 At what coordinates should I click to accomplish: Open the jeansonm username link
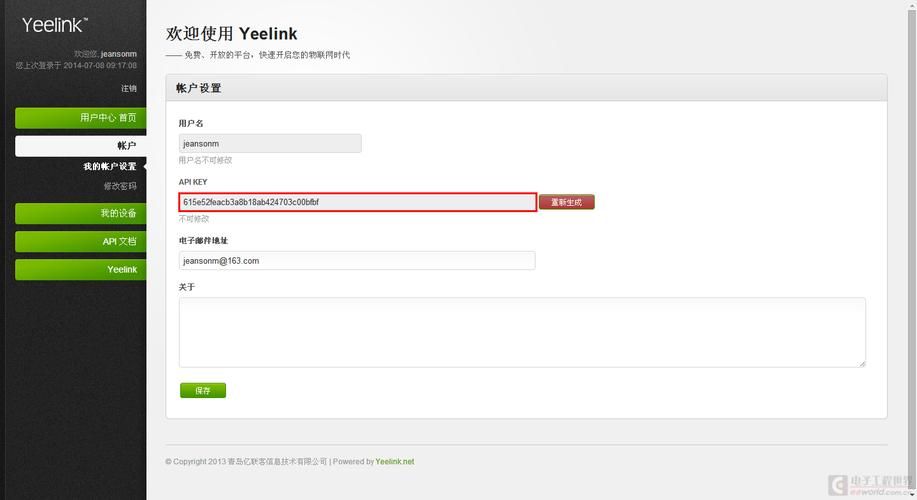pyautogui.click(x=118, y=54)
